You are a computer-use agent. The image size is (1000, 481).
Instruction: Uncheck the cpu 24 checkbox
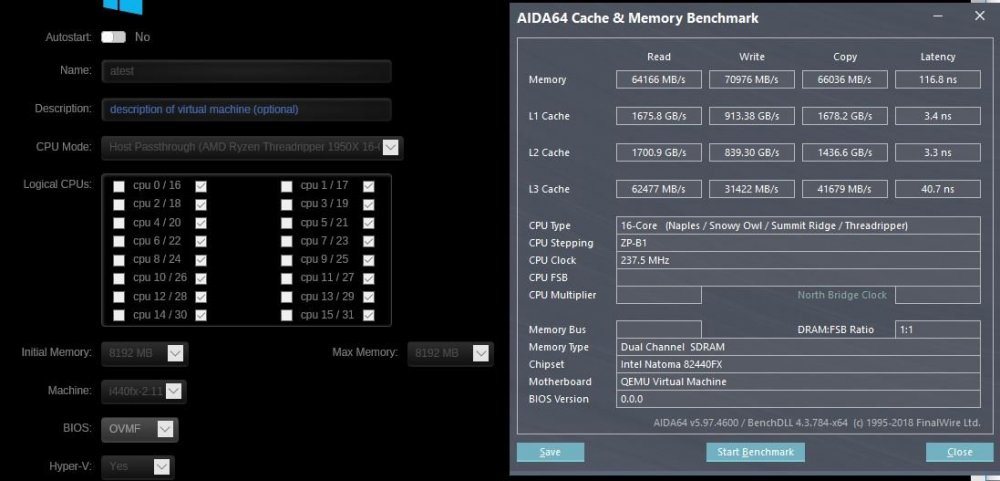pos(201,260)
